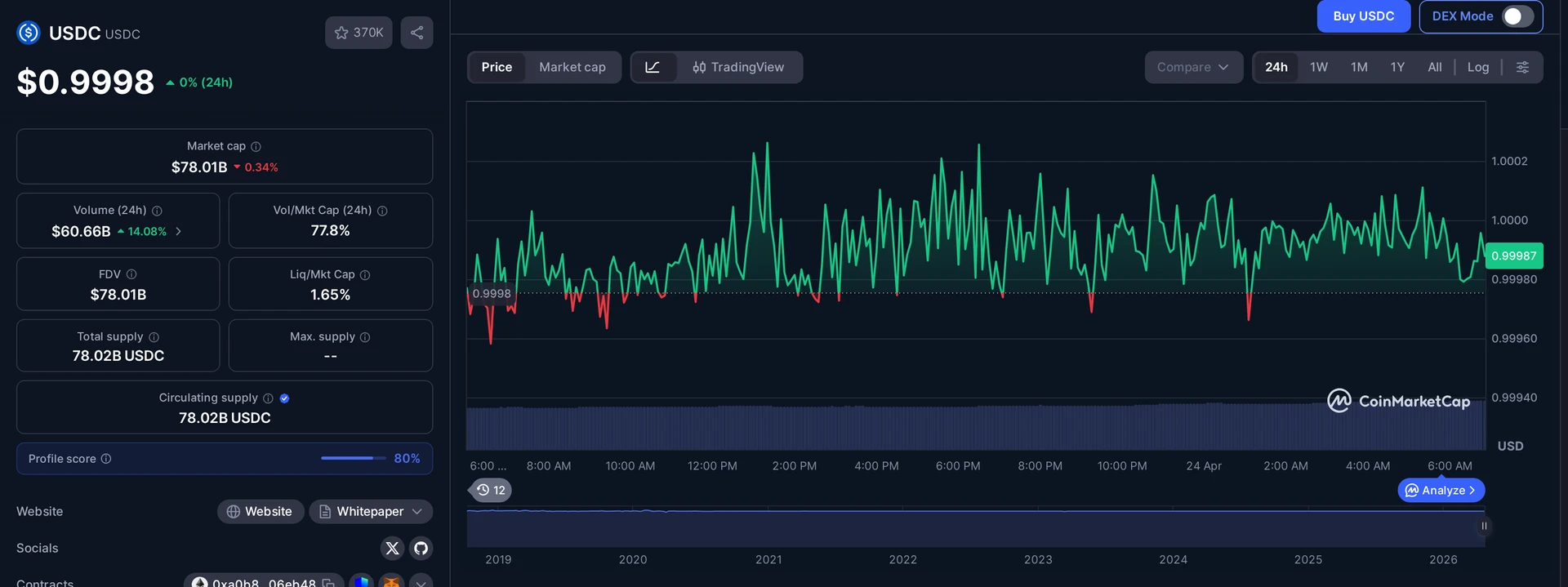The image size is (1568, 587).
Task: Click the $0.9998 price heading
Action: [x=86, y=82]
